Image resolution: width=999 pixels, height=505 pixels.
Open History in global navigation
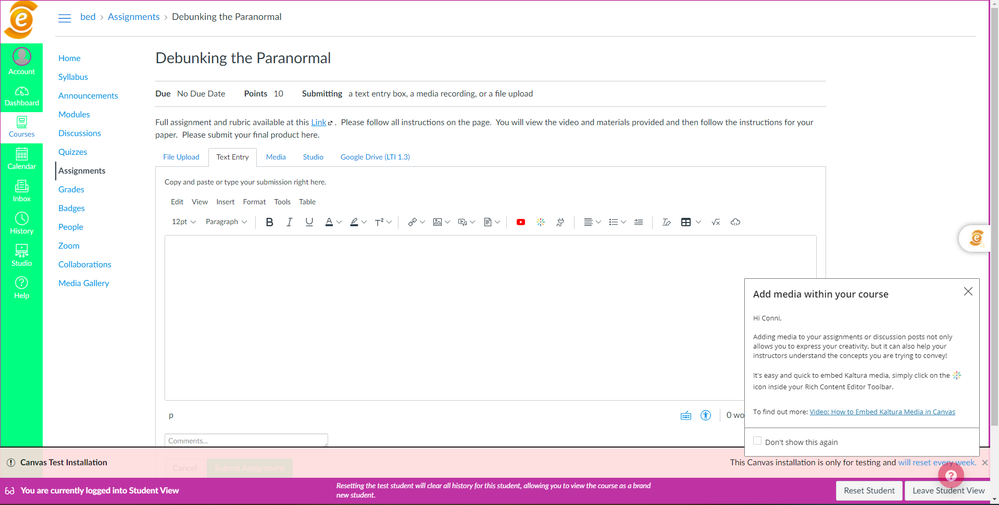[x=22, y=224]
